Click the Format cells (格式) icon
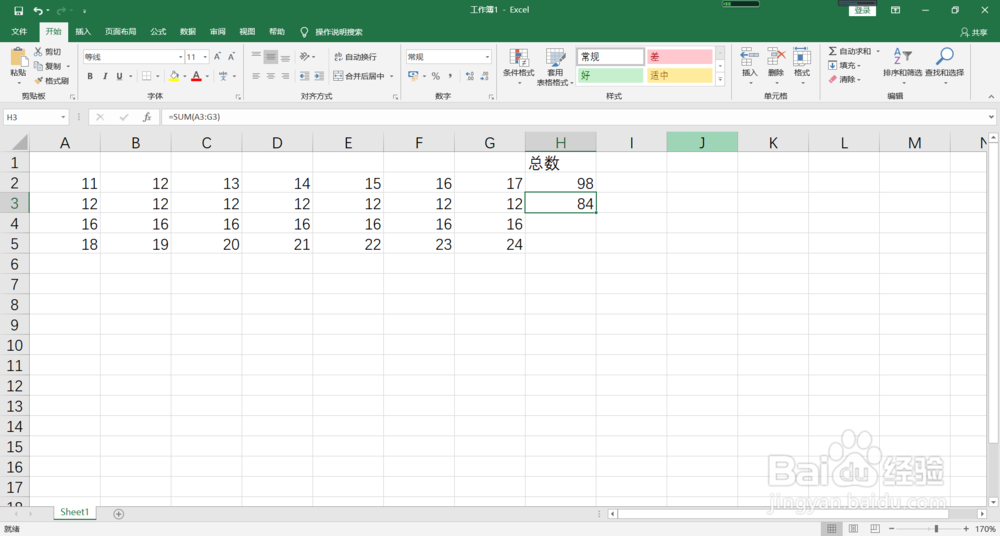This screenshot has height=536, width=1000. tap(802, 57)
